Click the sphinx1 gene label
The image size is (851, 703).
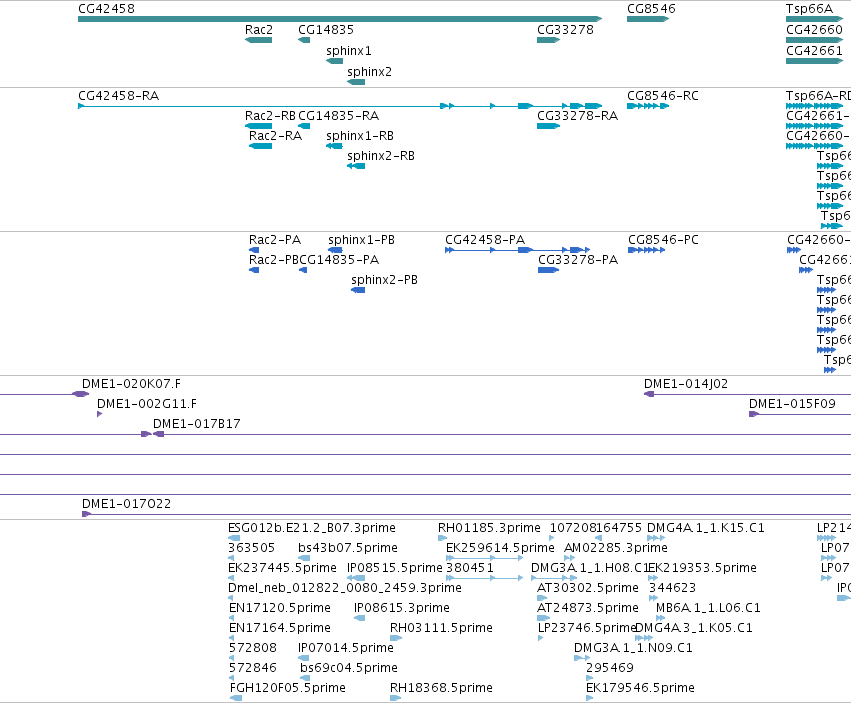(348, 51)
